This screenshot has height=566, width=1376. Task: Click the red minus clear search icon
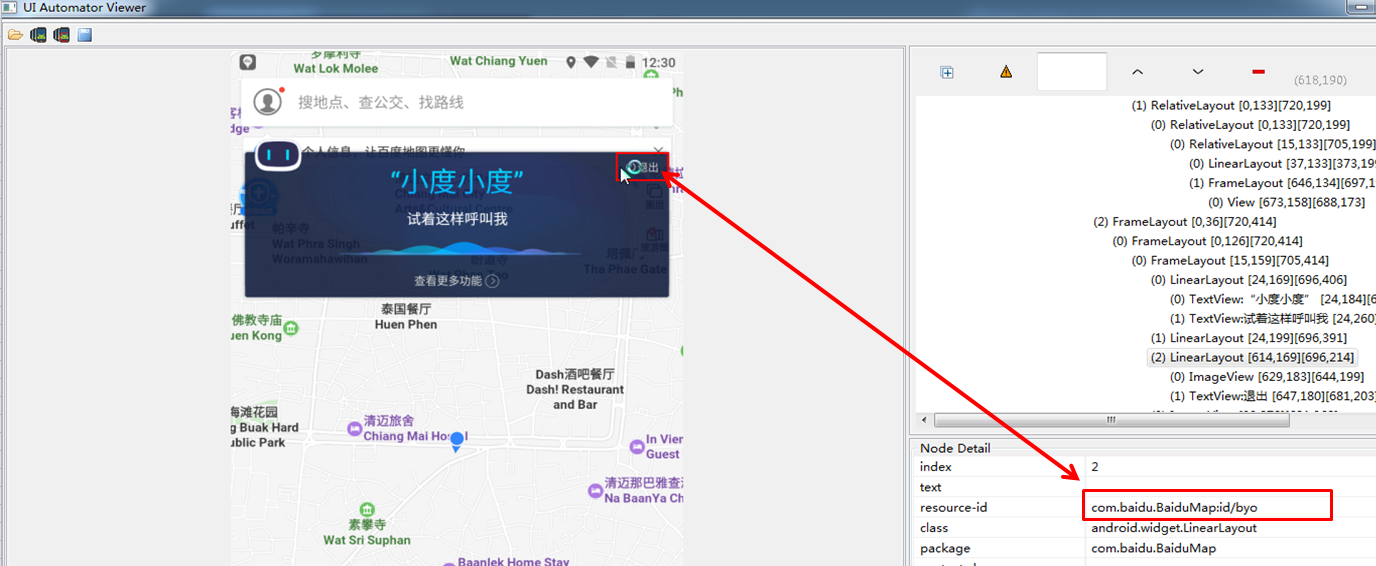(1258, 72)
